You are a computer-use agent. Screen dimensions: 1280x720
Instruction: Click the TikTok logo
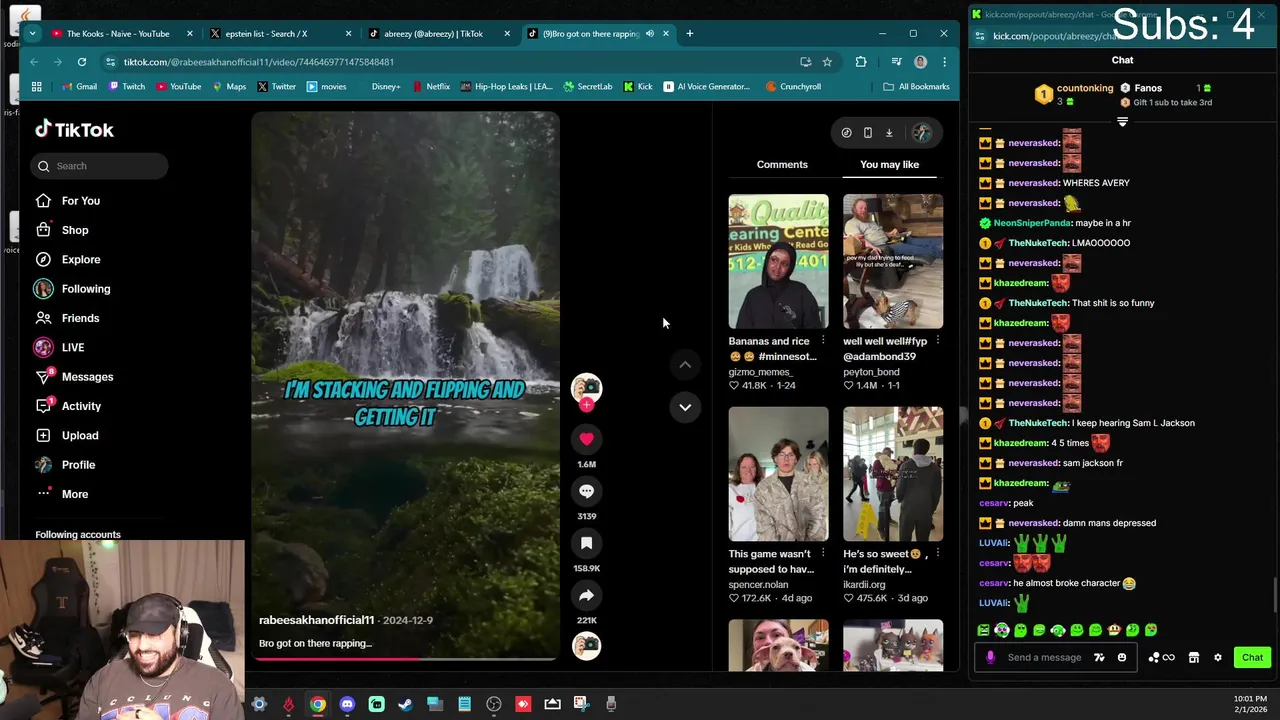point(74,129)
